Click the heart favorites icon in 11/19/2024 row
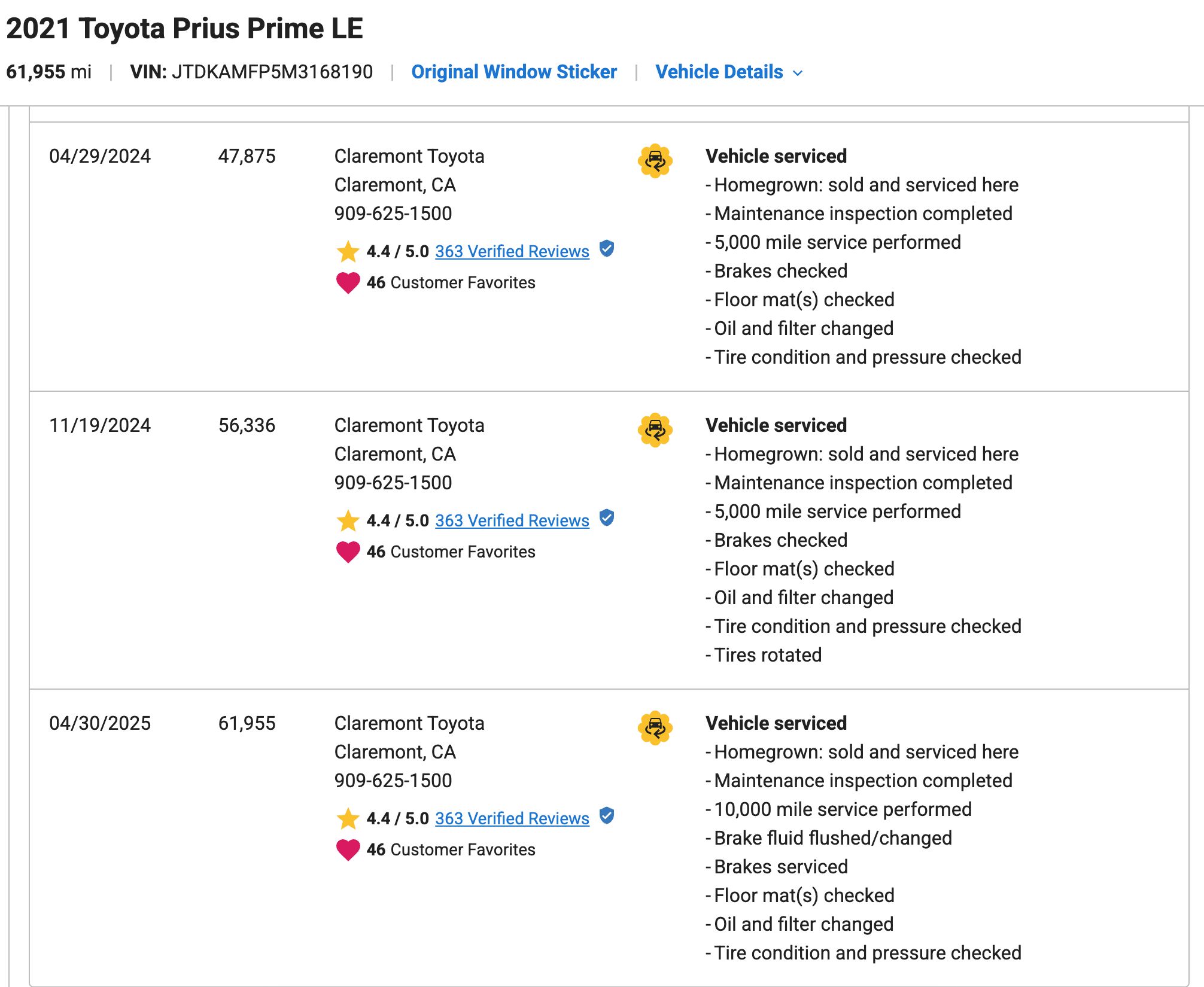This screenshot has height=987, width=1204. tap(348, 552)
